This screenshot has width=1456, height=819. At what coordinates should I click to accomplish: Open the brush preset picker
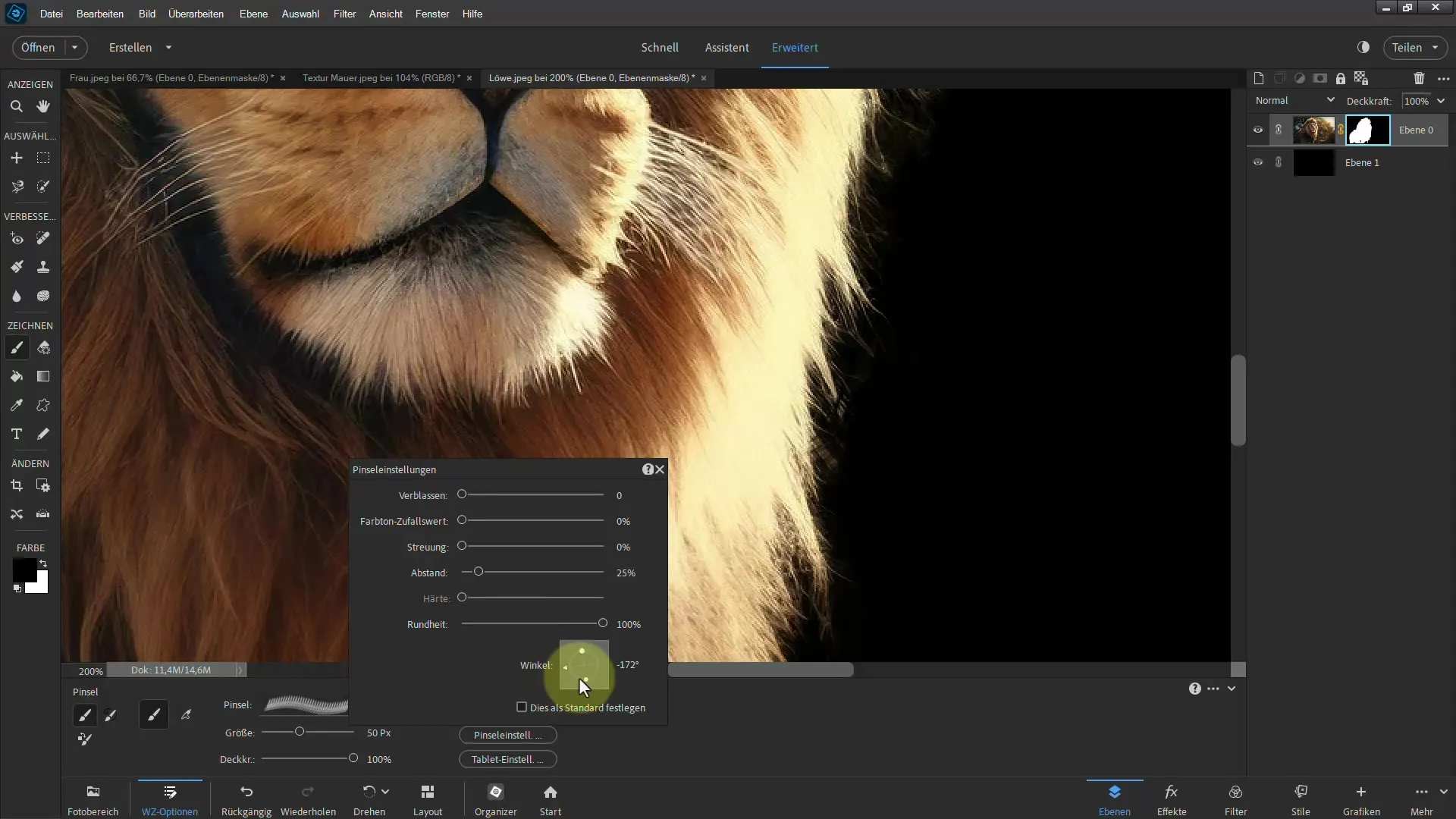tap(306, 705)
